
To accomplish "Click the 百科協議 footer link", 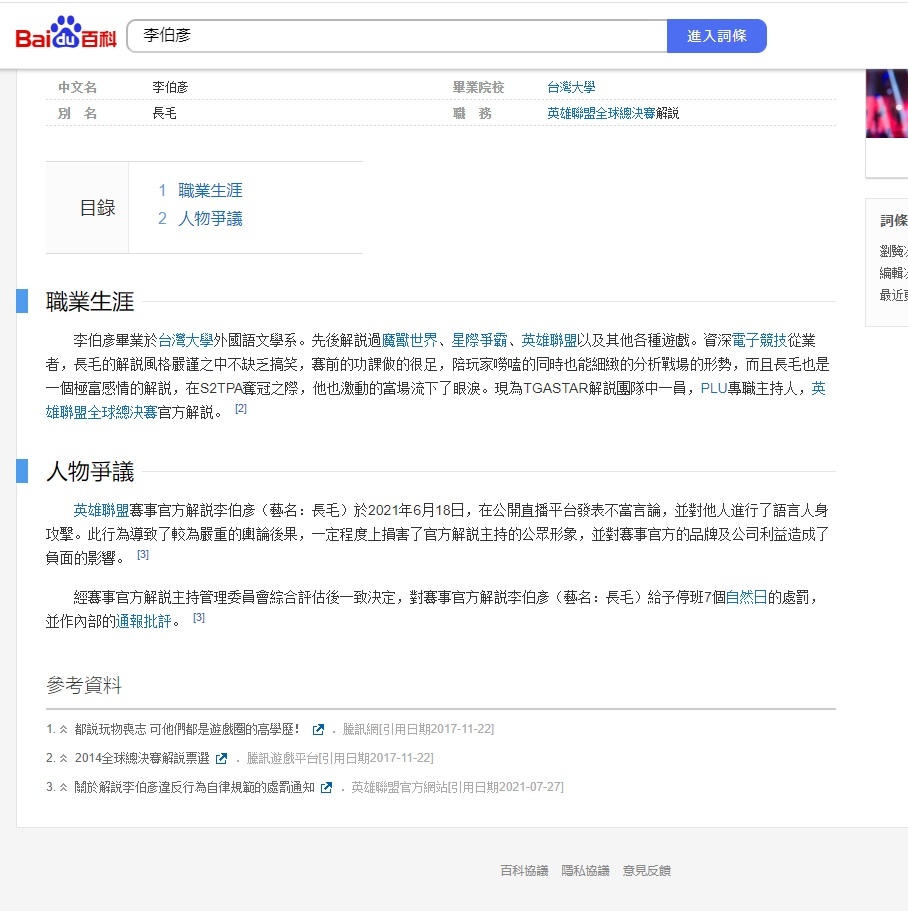I will tap(525, 870).
